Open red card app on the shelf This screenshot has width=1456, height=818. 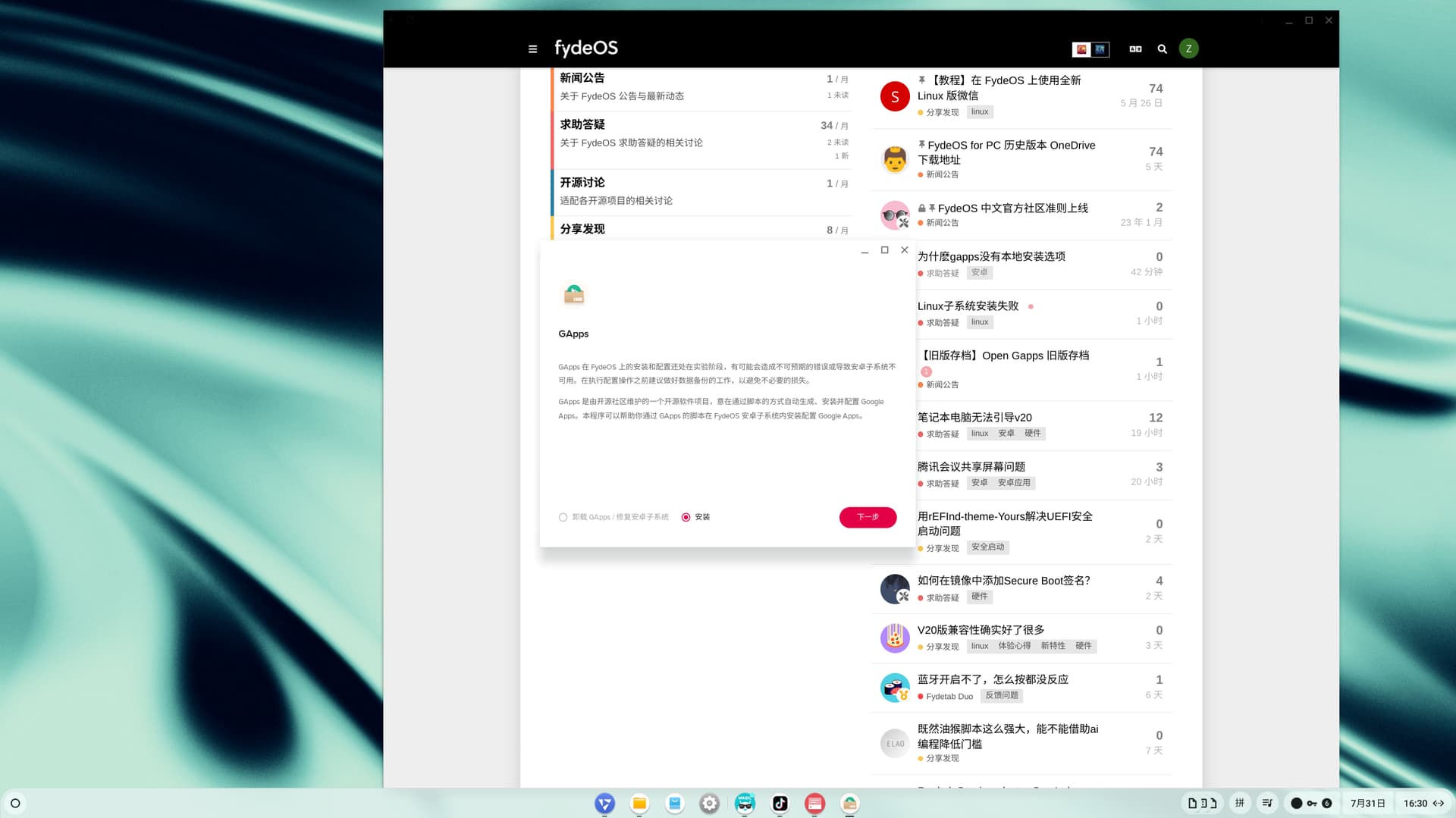pos(814,803)
